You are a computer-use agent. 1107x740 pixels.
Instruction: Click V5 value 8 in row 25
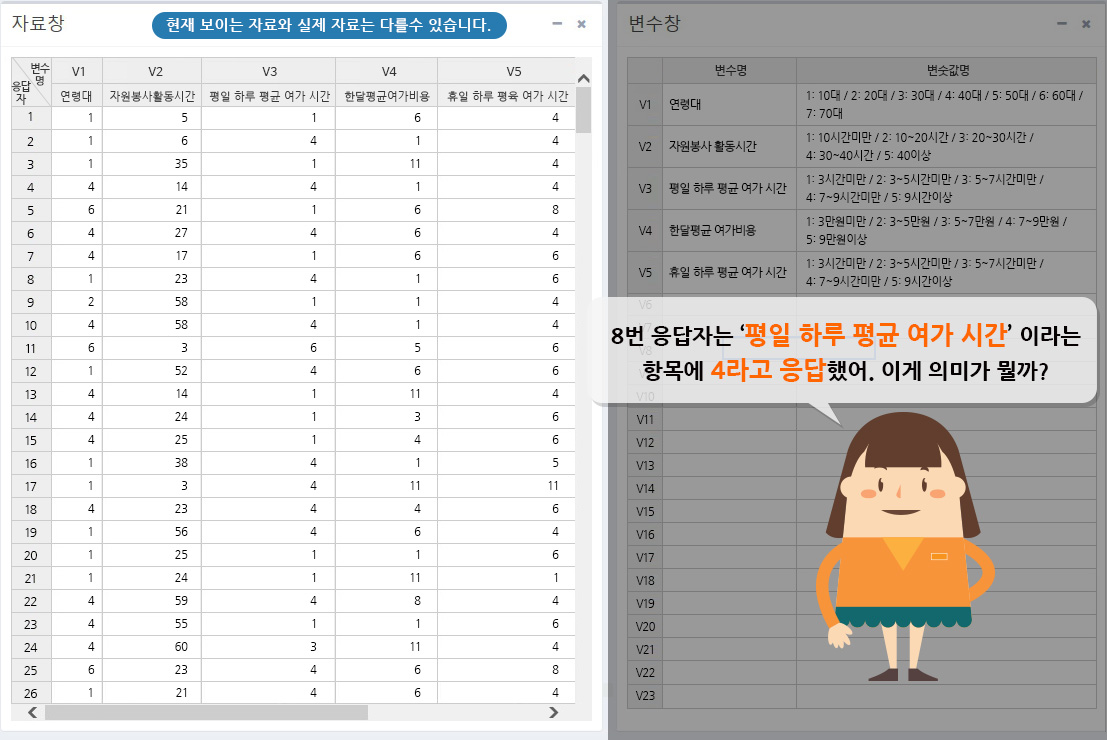507,670
